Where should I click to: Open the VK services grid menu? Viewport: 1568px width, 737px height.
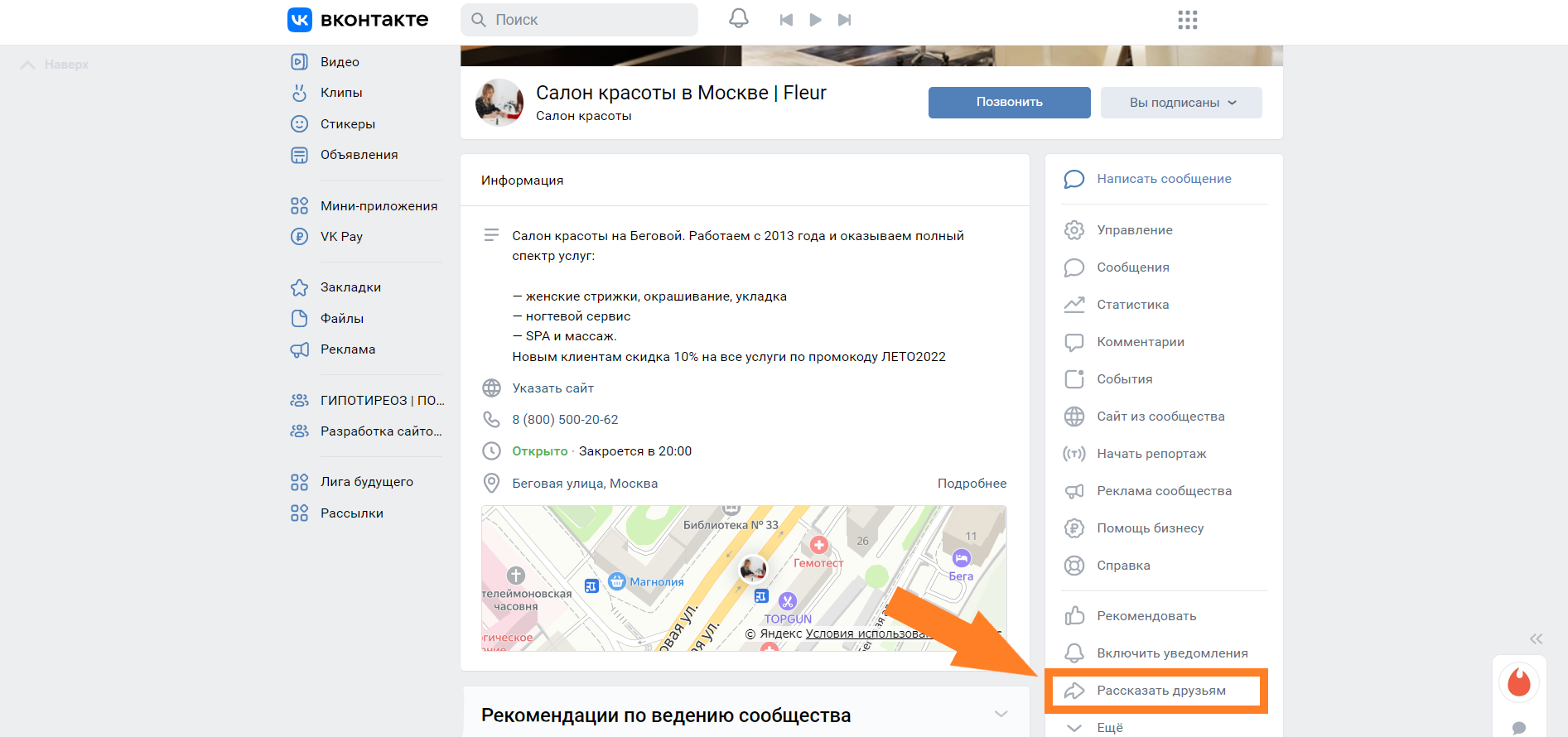pos(1188,20)
